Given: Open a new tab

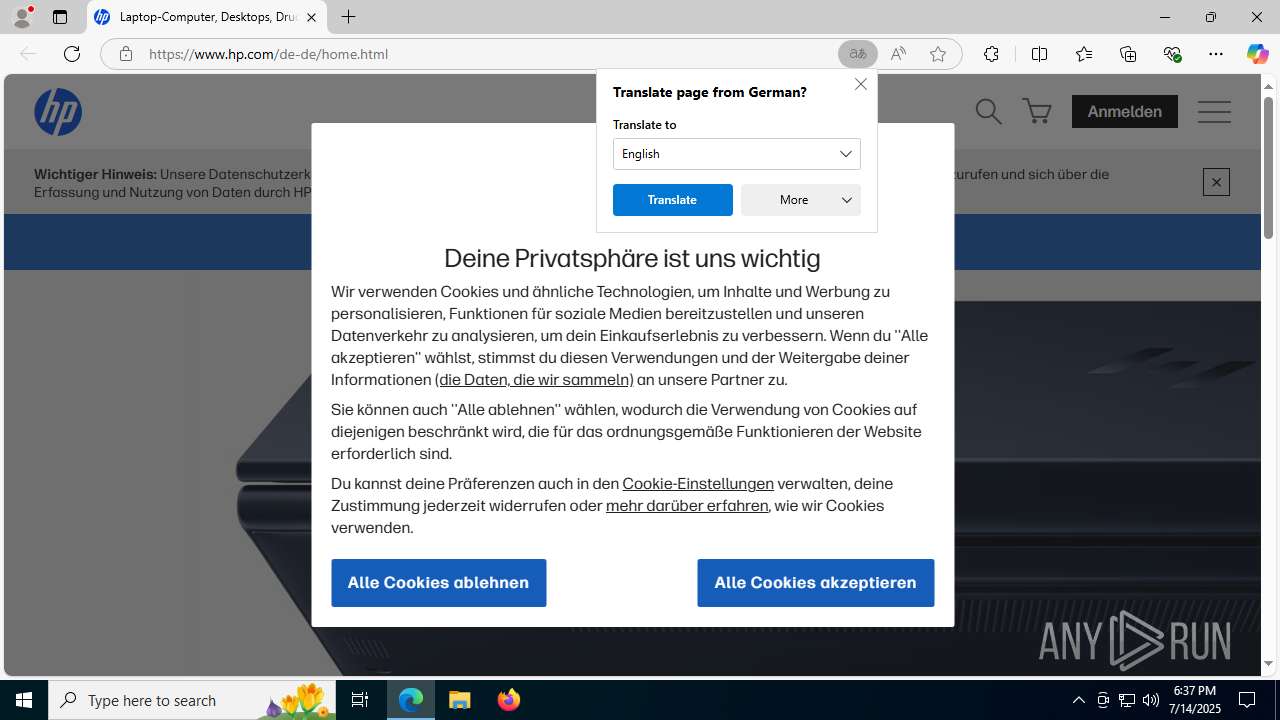Looking at the screenshot, I should point(348,17).
